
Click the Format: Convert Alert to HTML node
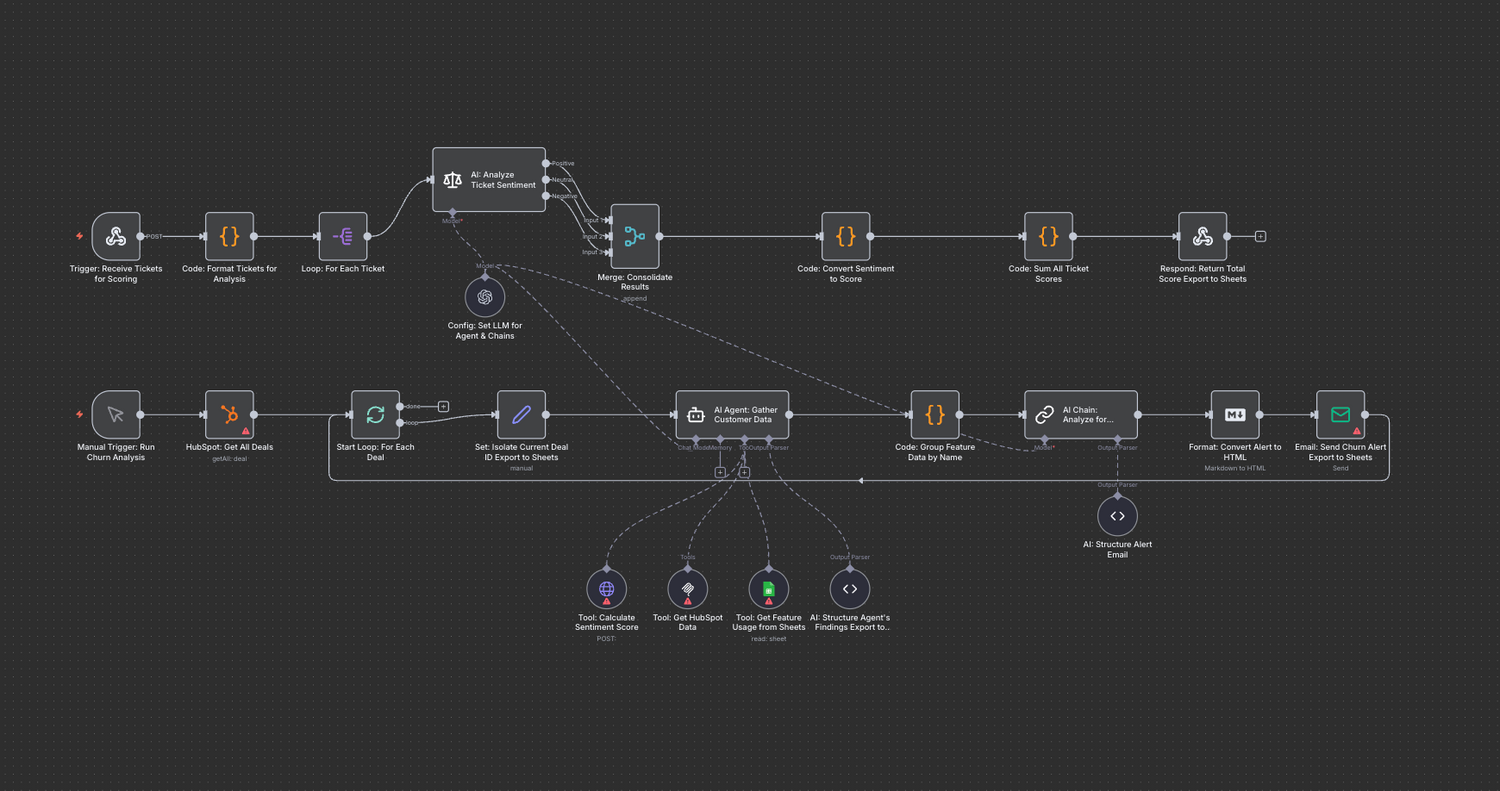(x=1235, y=415)
